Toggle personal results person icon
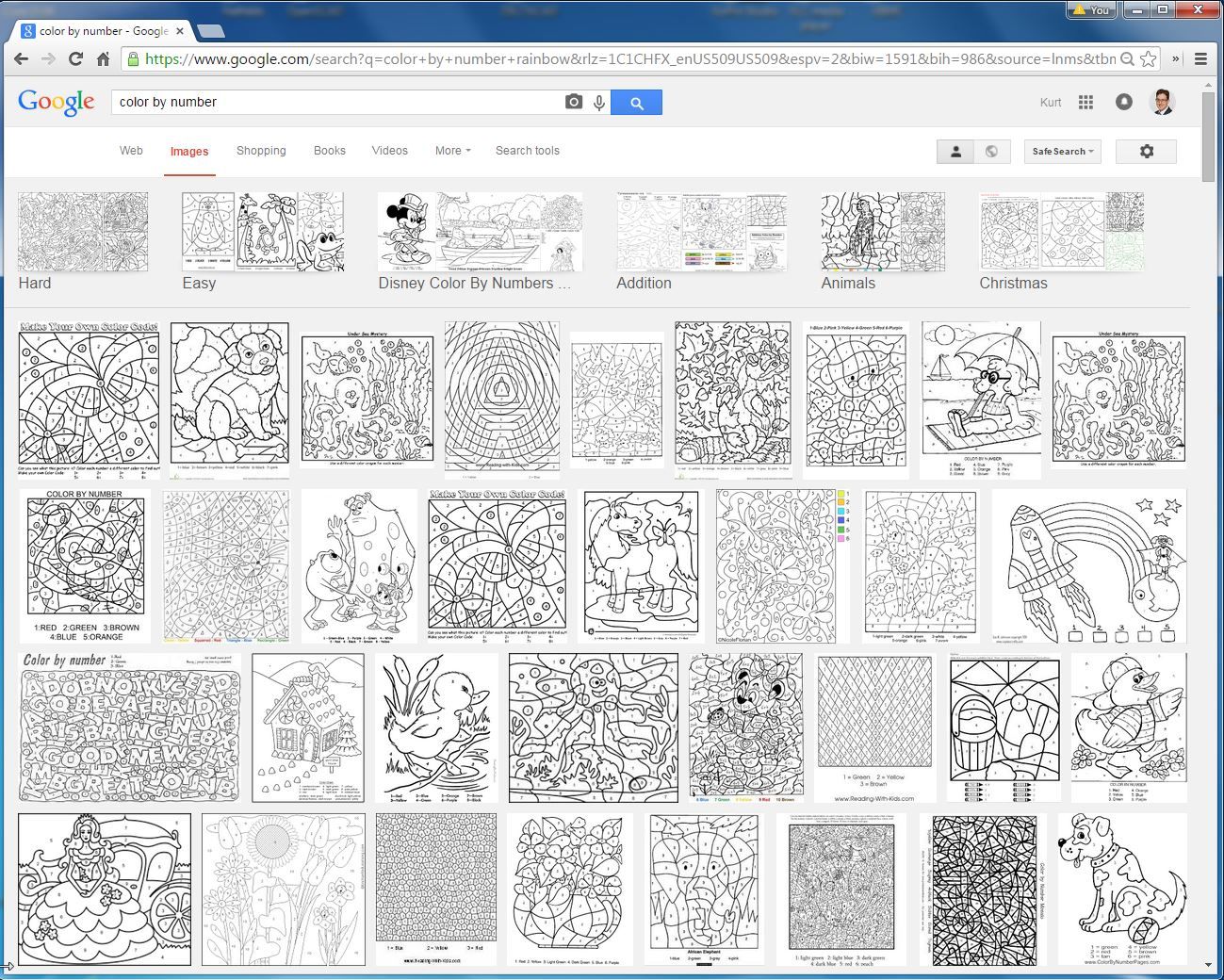1224x980 pixels. 955,151
